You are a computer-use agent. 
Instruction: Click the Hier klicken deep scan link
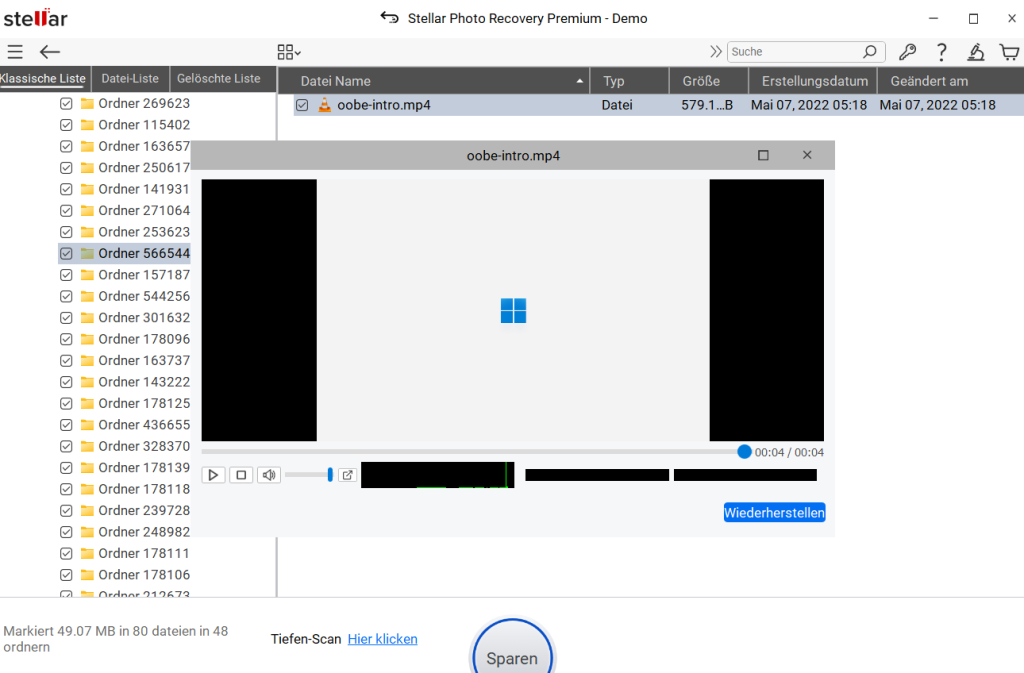tap(382, 639)
